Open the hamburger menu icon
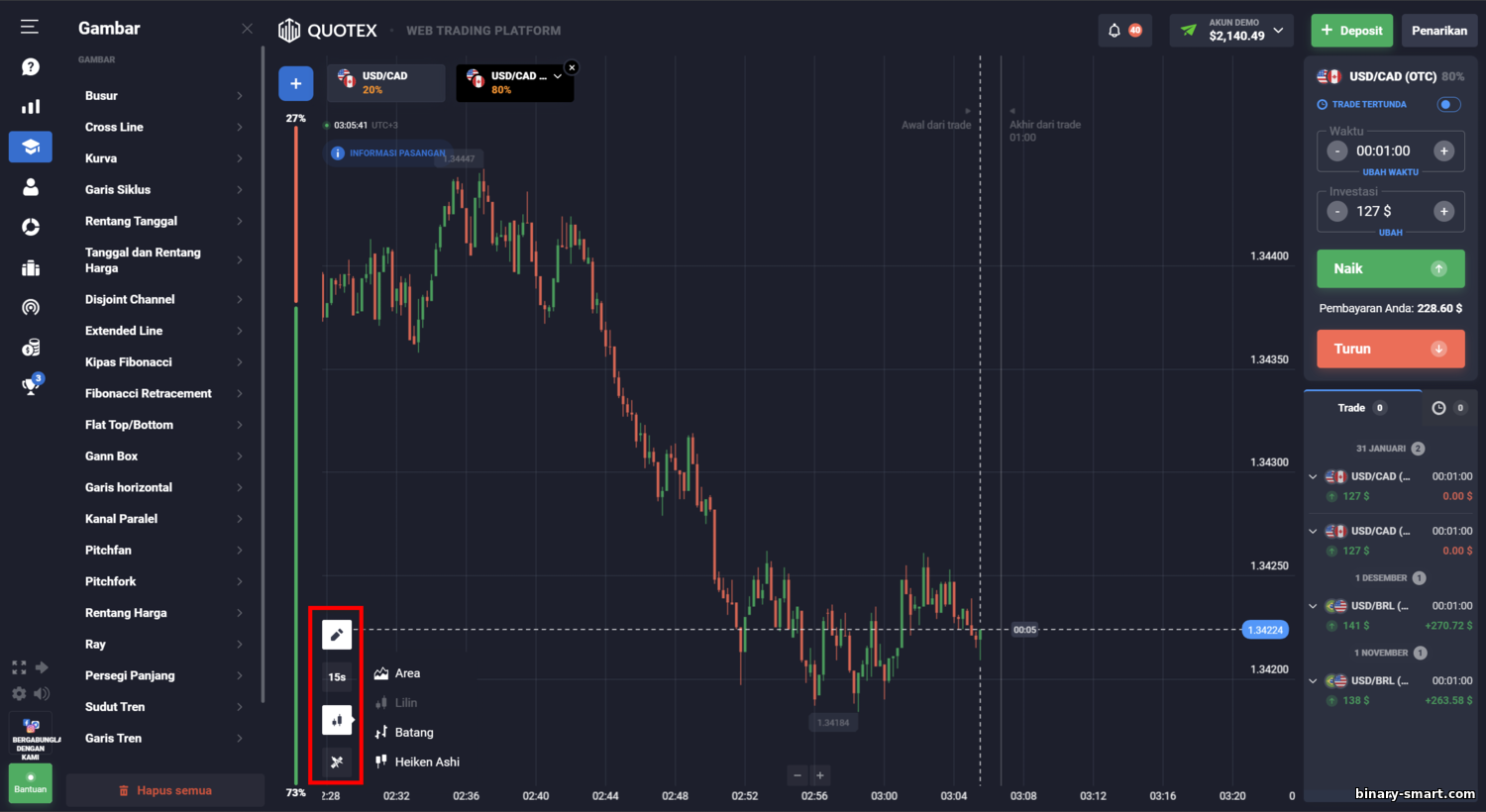This screenshot has width=1486, height=812. click(30, 27)
